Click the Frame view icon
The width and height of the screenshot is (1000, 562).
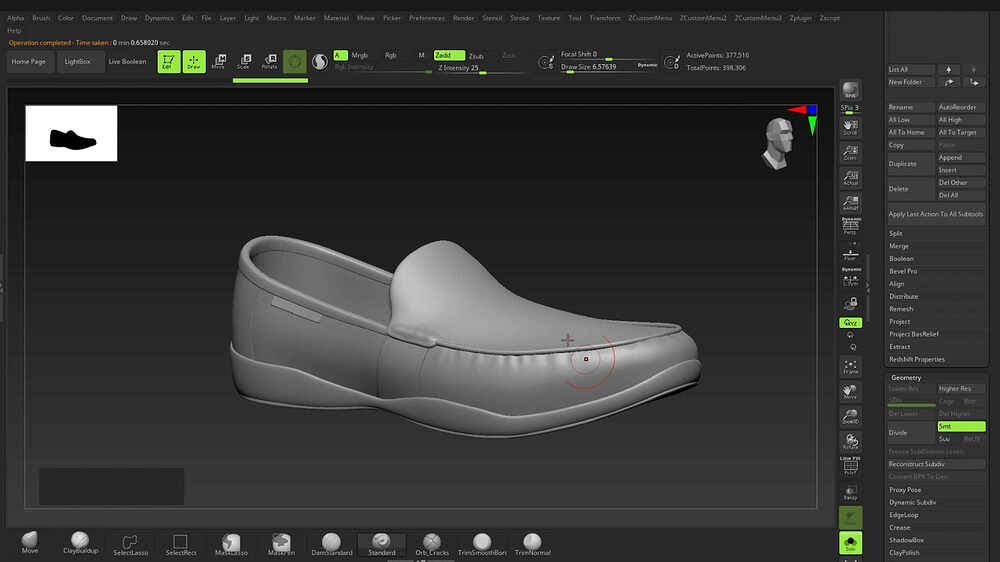click(850, 367)
